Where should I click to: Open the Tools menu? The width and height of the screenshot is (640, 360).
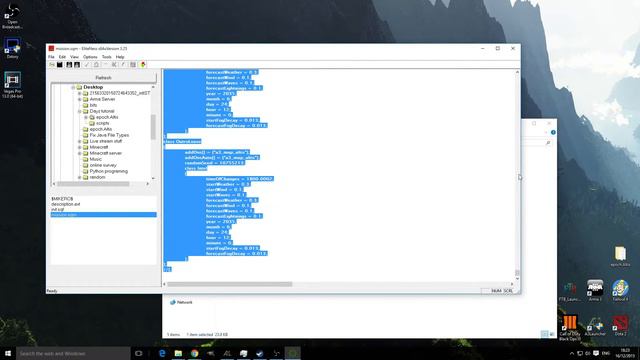click(x=107, y=57)
